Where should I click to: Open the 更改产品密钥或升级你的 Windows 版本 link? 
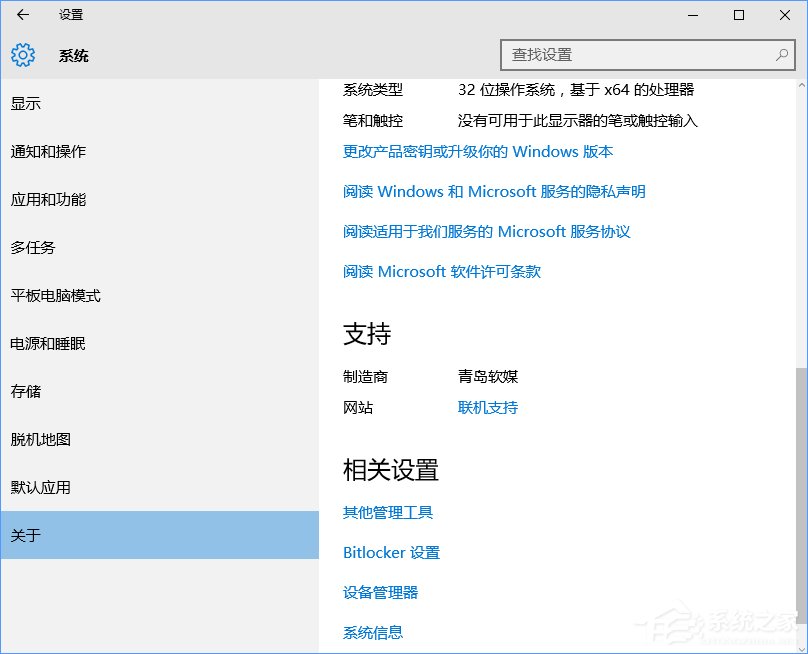coord(477,152)
